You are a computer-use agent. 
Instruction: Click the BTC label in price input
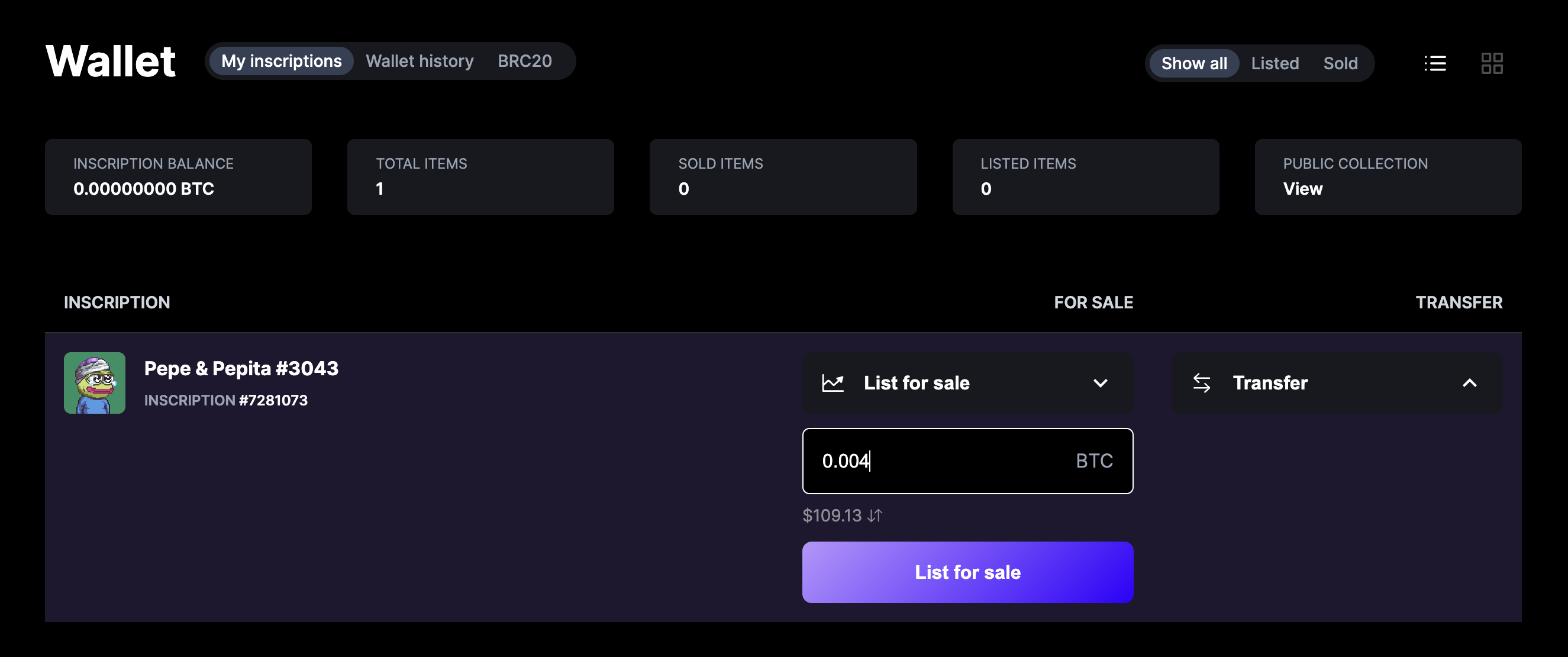[x=1094, y=461]
